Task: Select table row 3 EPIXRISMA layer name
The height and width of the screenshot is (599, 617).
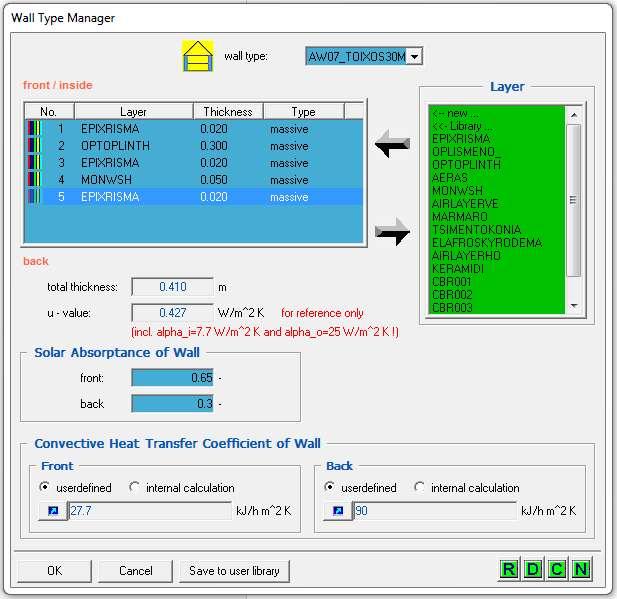Action: (110, 163)
